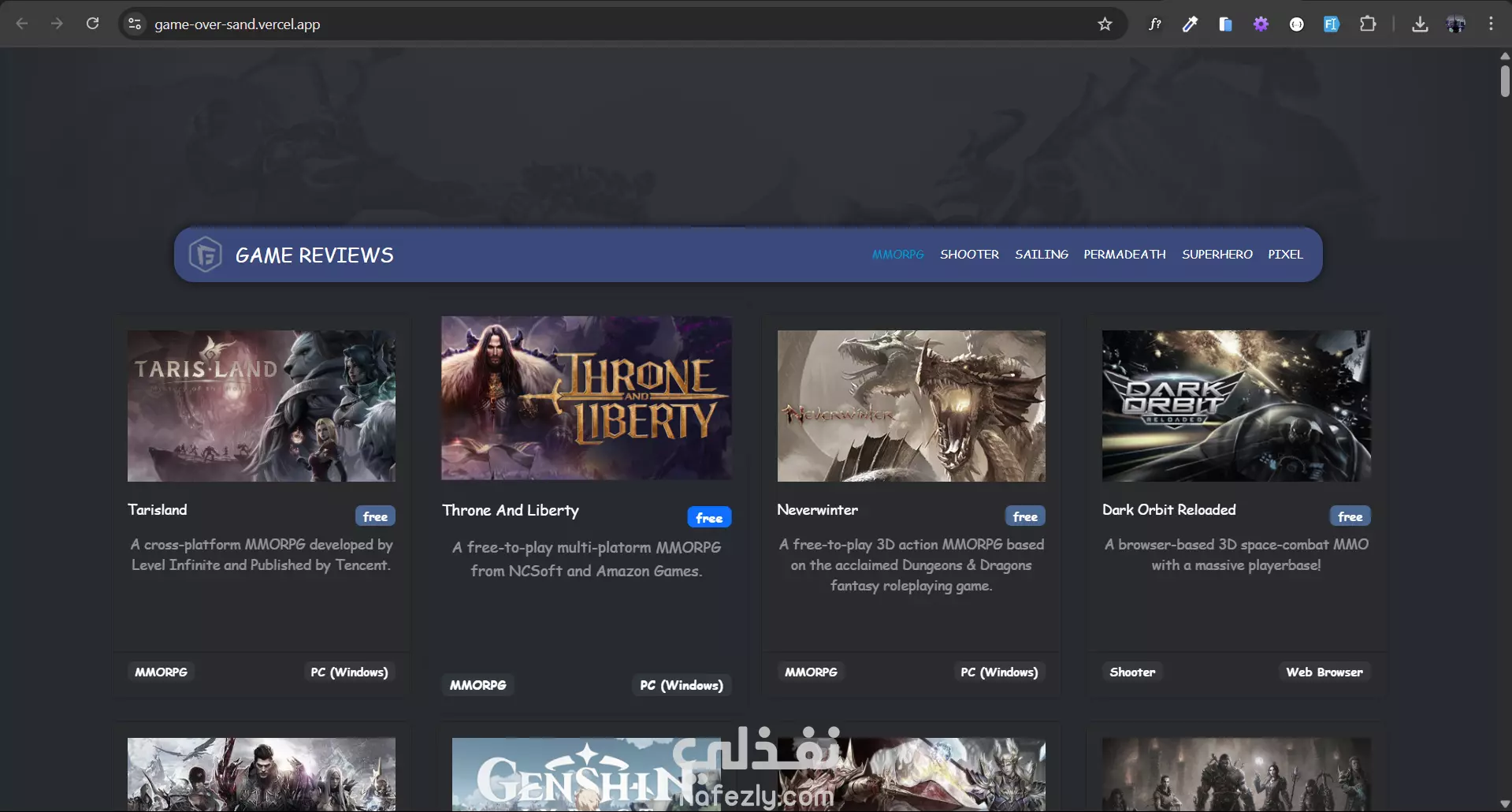The image size is (1512, 812).
Task: Bookmark this page with the star icon
Action: point(1105,24)
